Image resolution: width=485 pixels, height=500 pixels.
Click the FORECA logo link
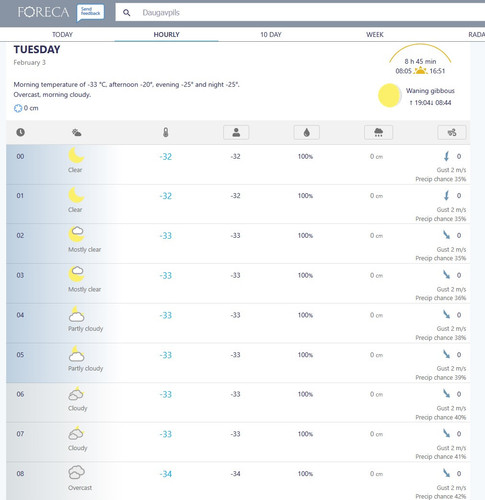point(43,12)
